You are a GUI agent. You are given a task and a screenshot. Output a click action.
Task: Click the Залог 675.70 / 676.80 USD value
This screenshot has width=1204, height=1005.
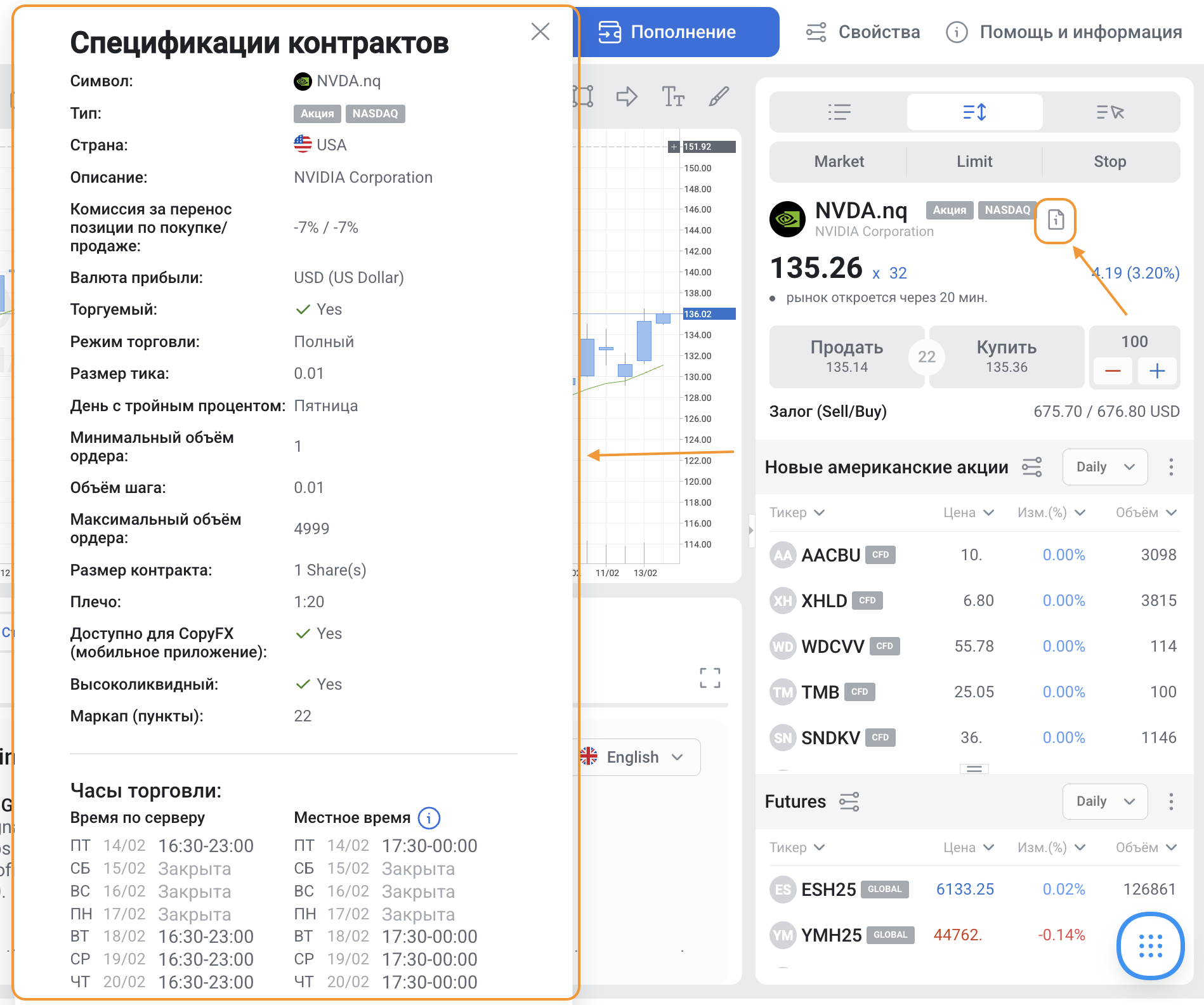[1106, 411]
